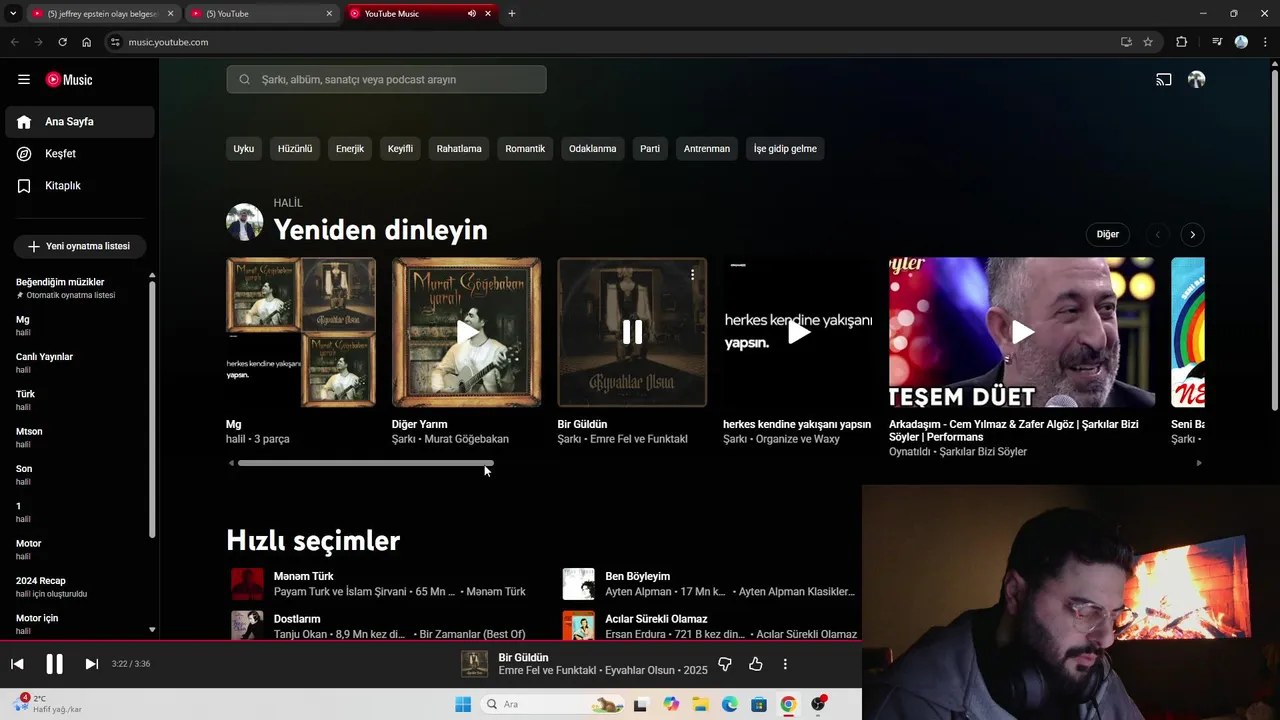Bookmark this page with the star
Image resolution: width=1280 pixels, height=720 pixels.
[x=1148, y=42]
